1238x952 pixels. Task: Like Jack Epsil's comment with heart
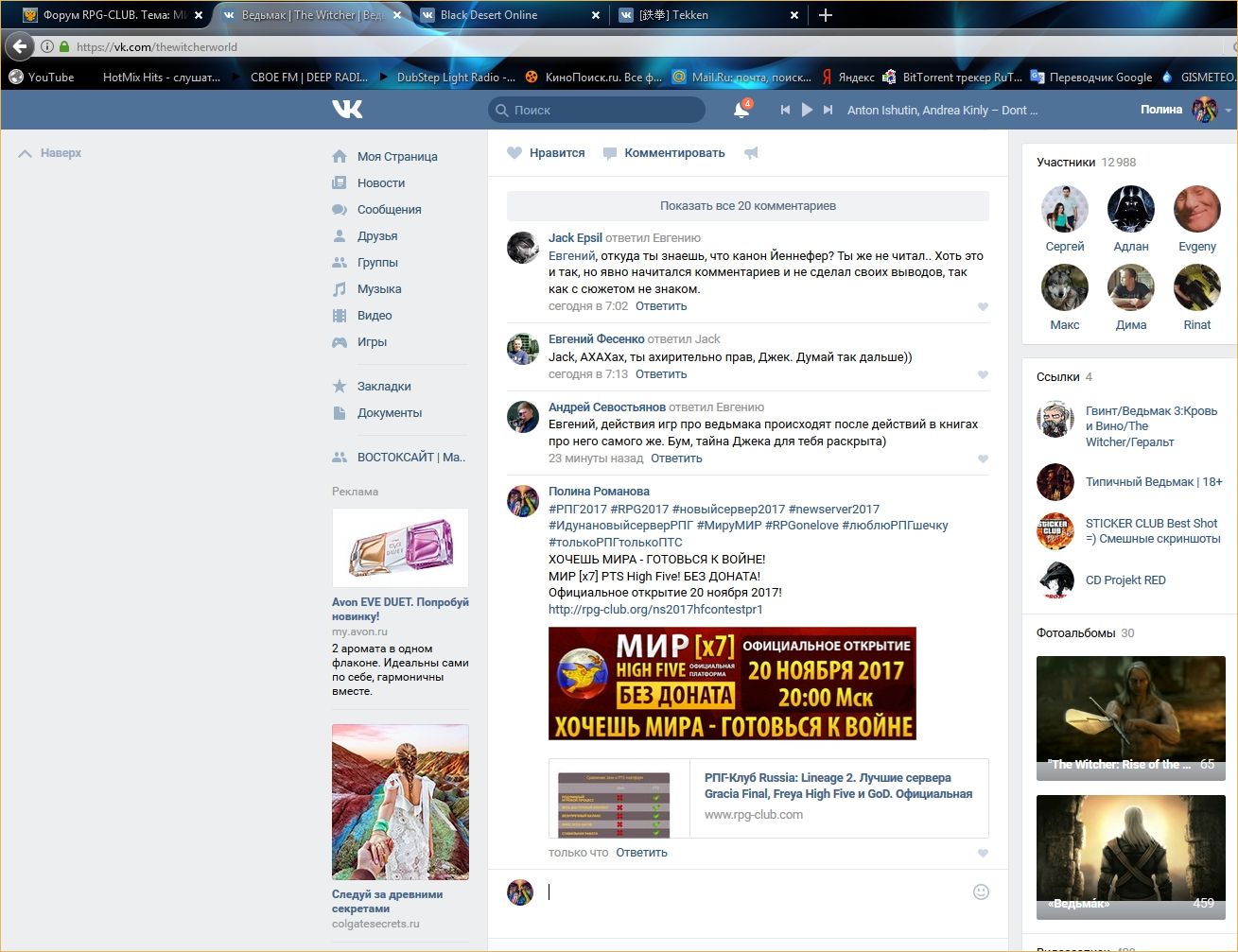tap(983, 306)
